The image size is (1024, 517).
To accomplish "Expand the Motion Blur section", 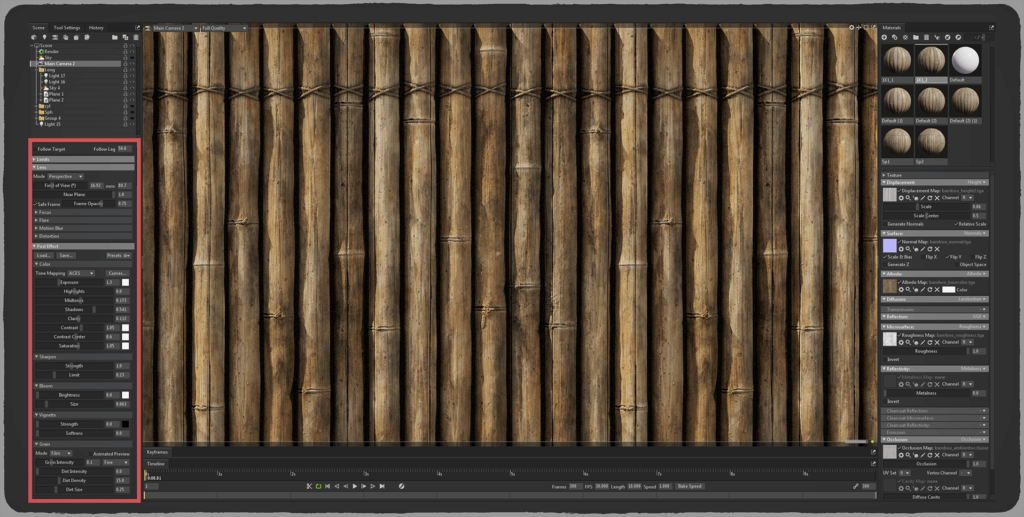I will click(84, 228).
